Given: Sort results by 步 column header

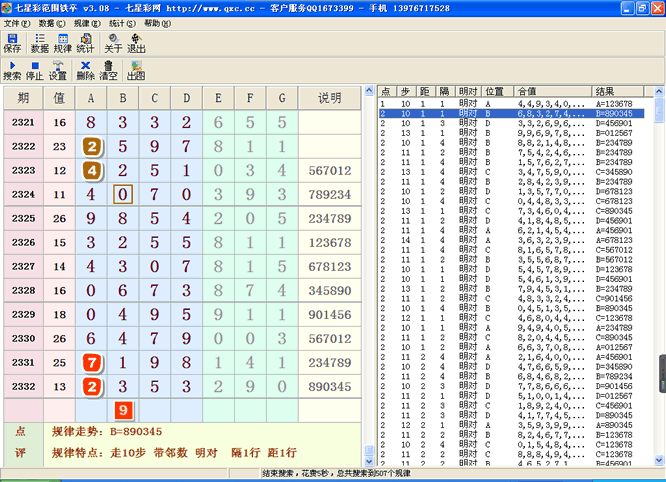Looking at the screenshot, I should tap(406, 91).
